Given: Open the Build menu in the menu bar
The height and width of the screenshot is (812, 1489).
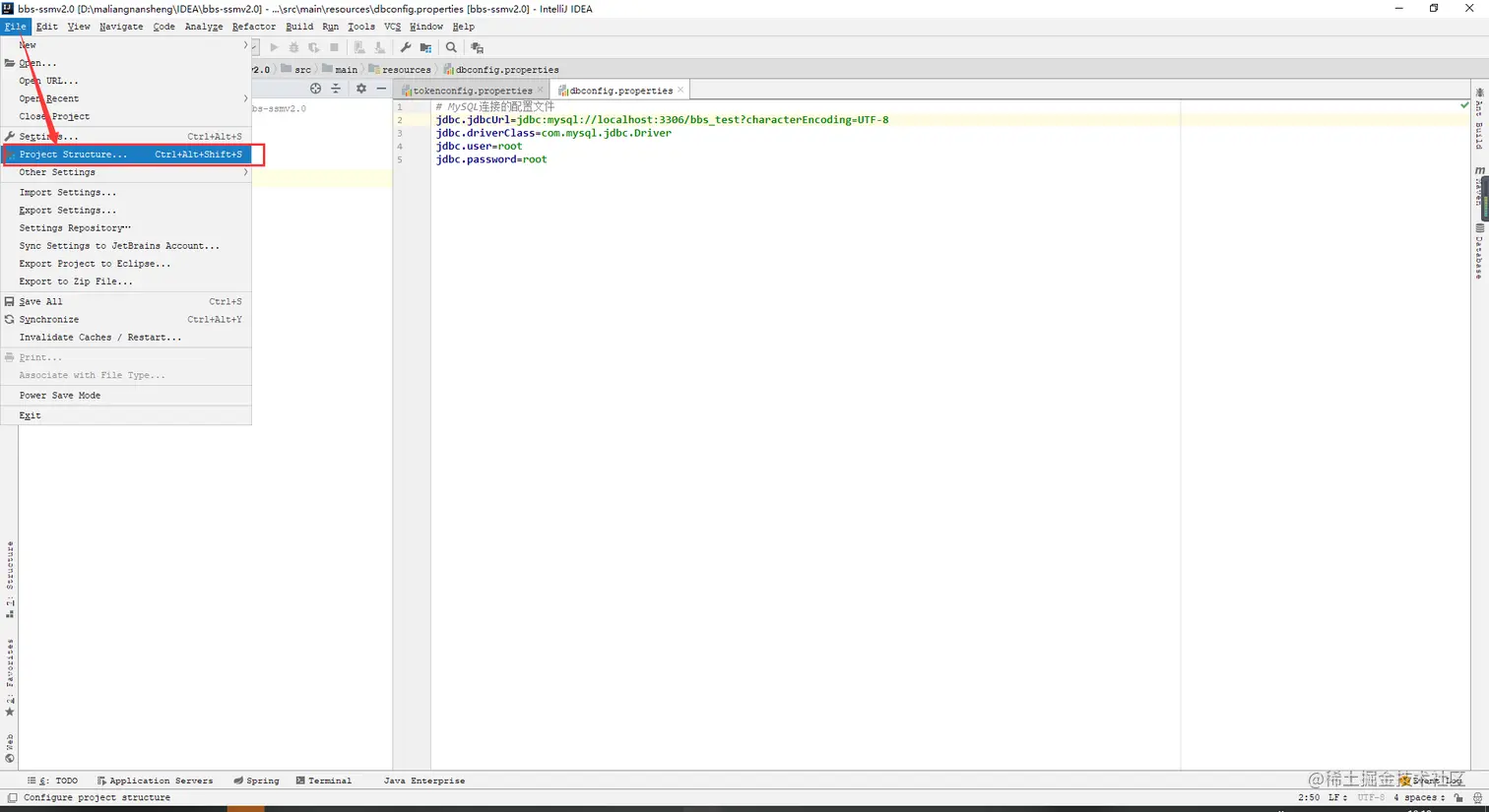Looking at the screenshot, I should point(299,27).
